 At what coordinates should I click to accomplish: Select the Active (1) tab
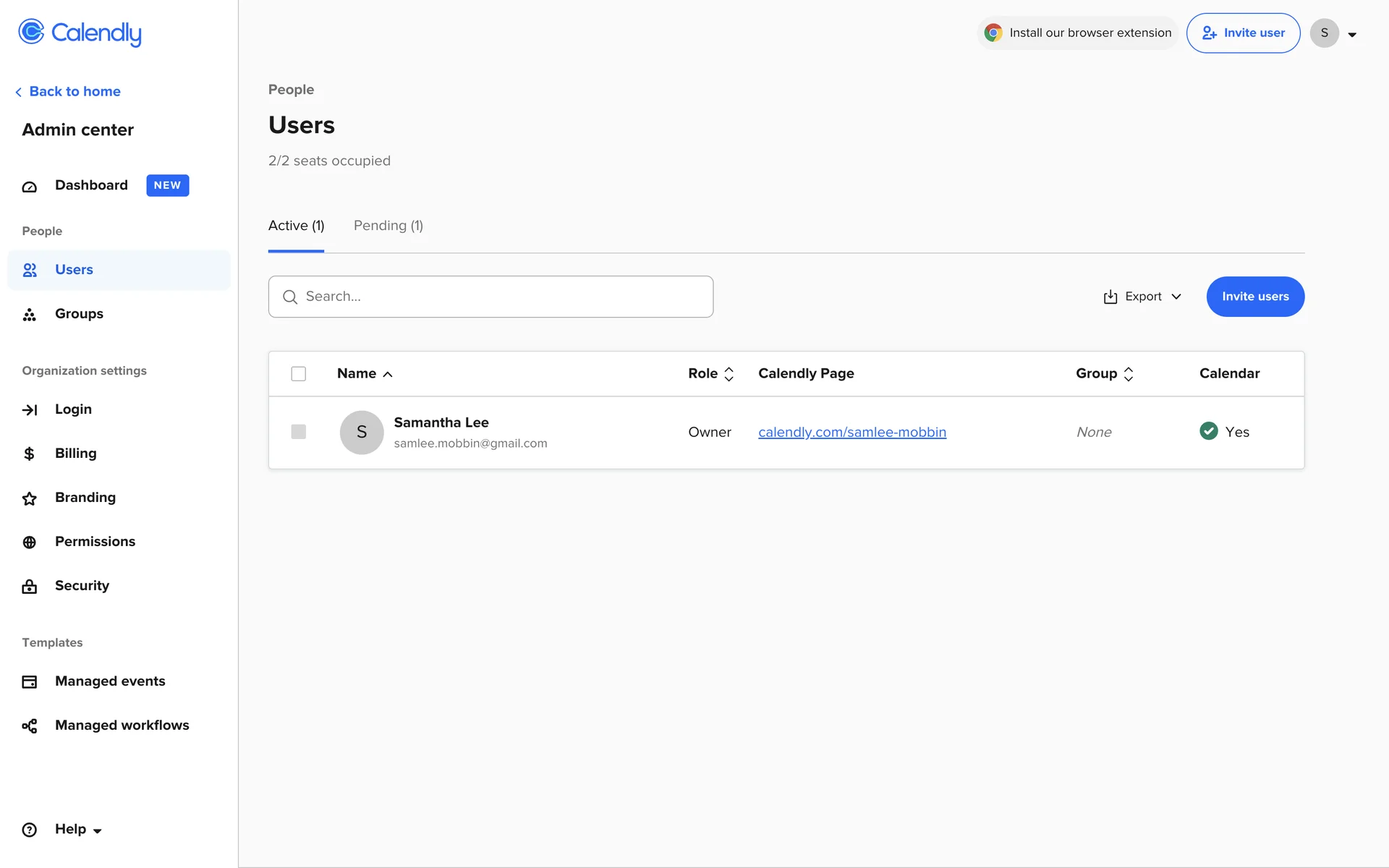point(296,226)
